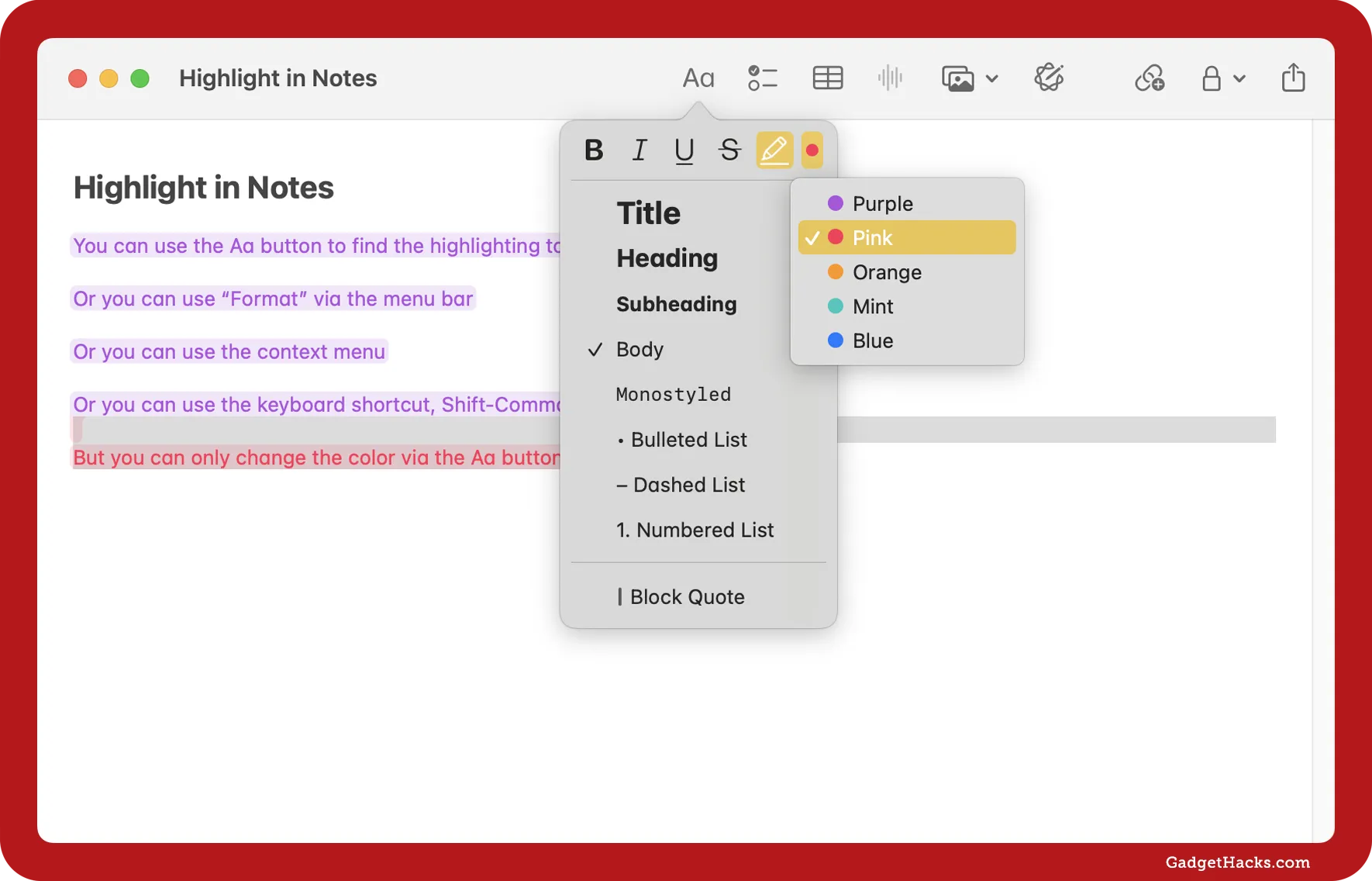Screen dimensions: 1372x881
Task: Open the Aa text format button
Action: click(x=698, y=78)
